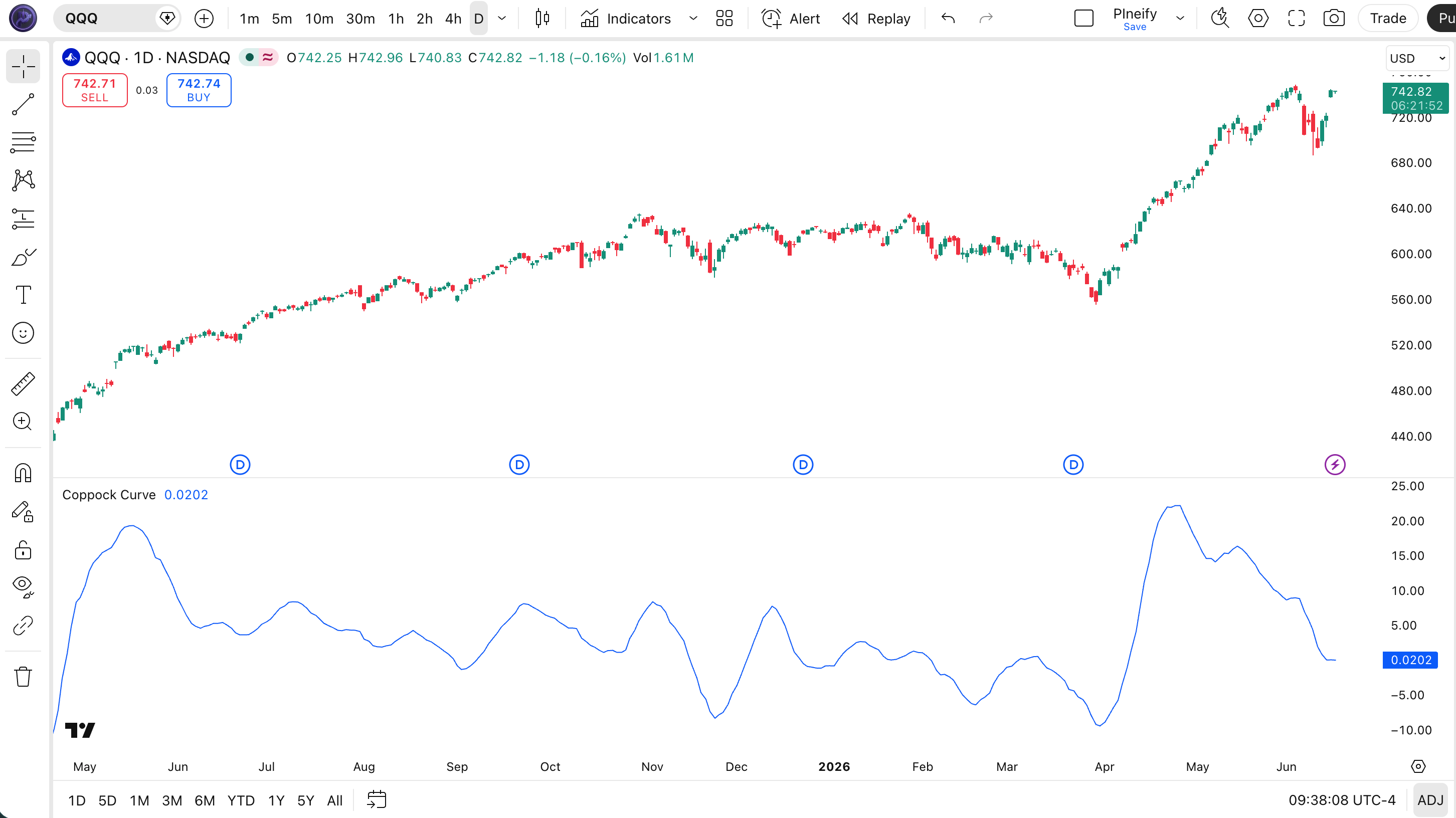
Task: Click the 09:38:08 UTC-4 timezone selector
Action: click(x=1342, y=800)
